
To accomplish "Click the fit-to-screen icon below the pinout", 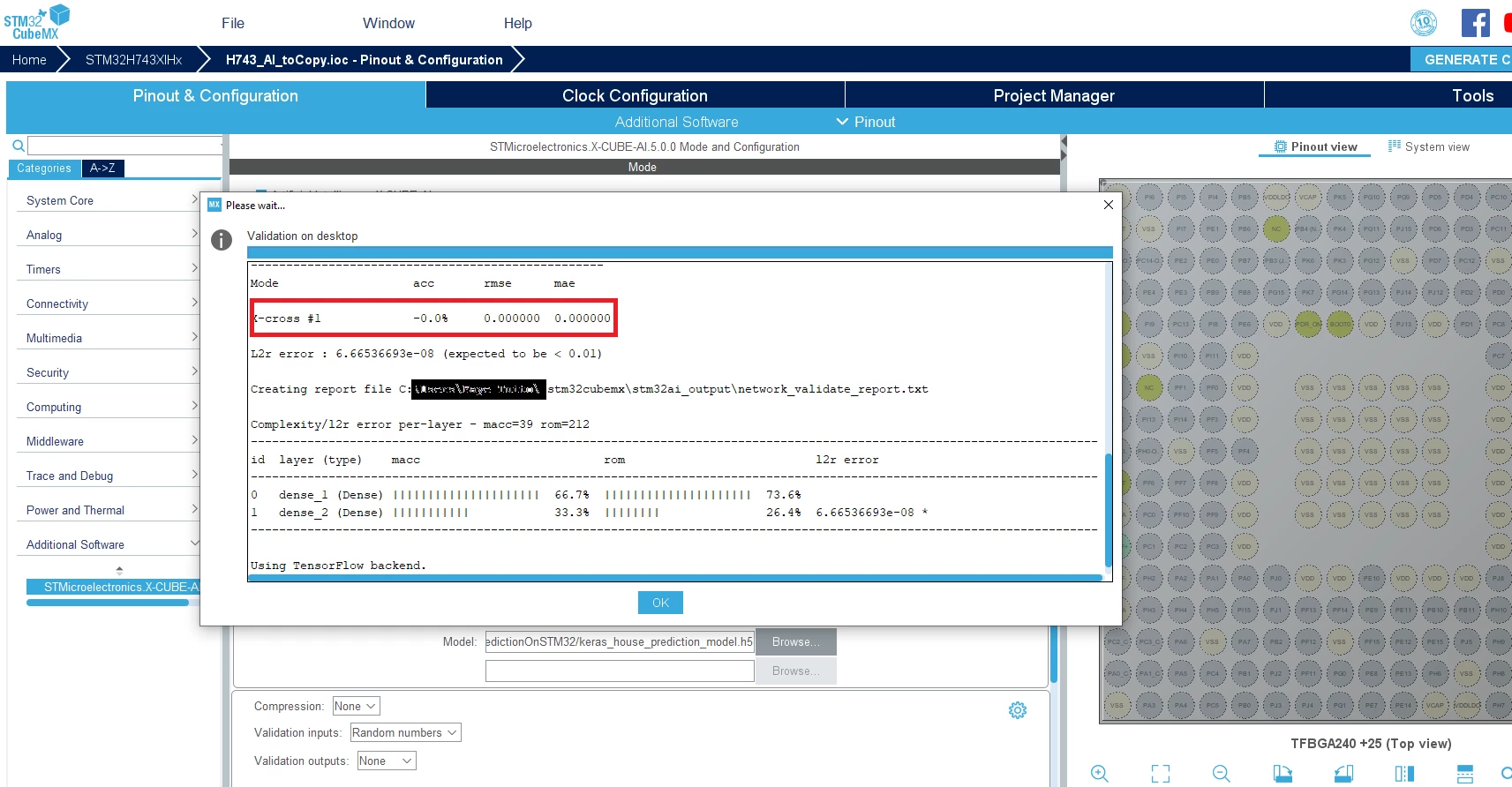I will point(1161,774).
